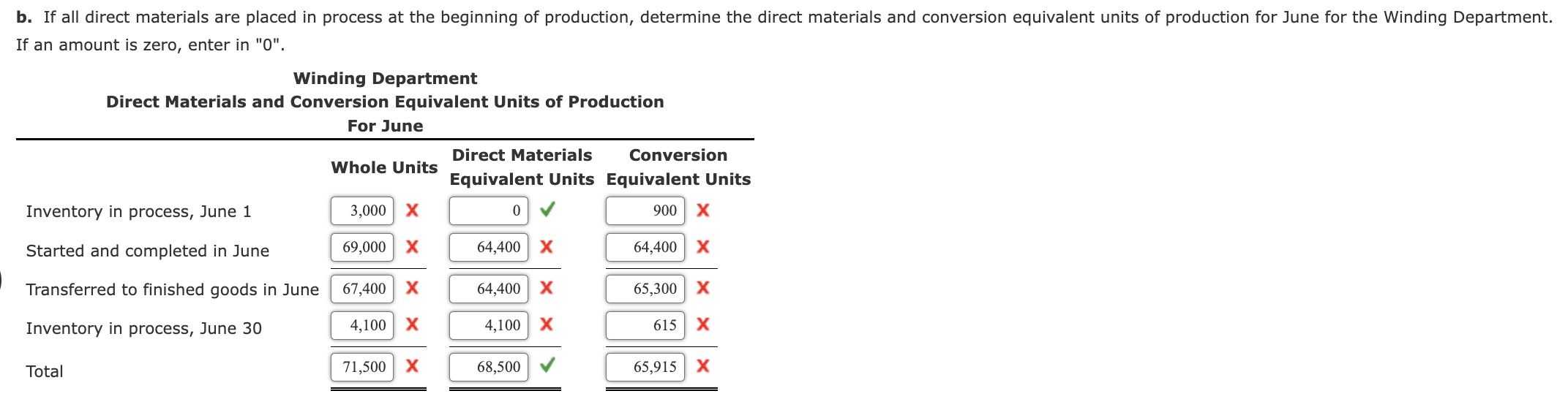Select June 1 whole units field showing 3,000

(x=362, y=210)
